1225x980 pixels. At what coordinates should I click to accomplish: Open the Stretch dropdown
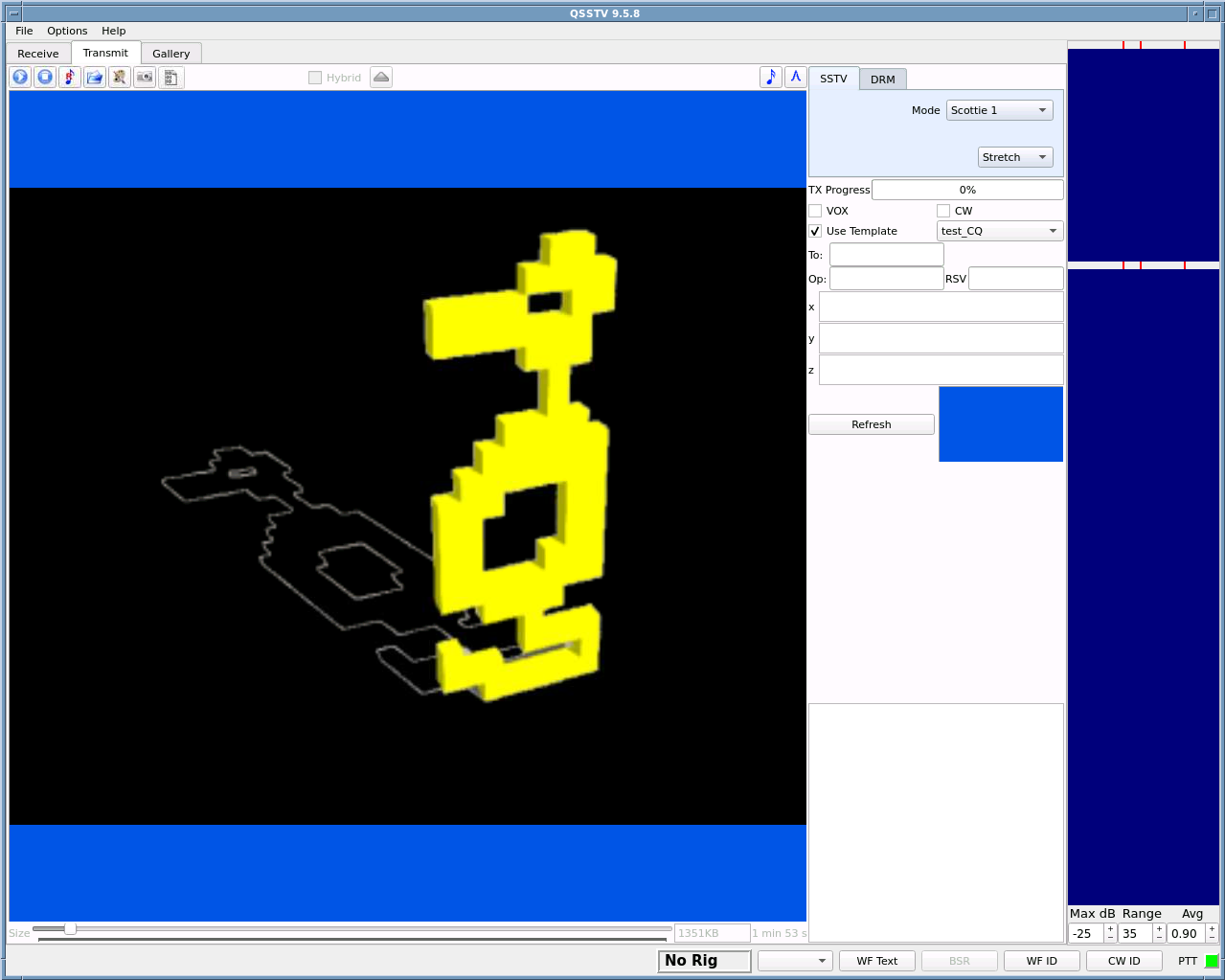(1014, 156)
